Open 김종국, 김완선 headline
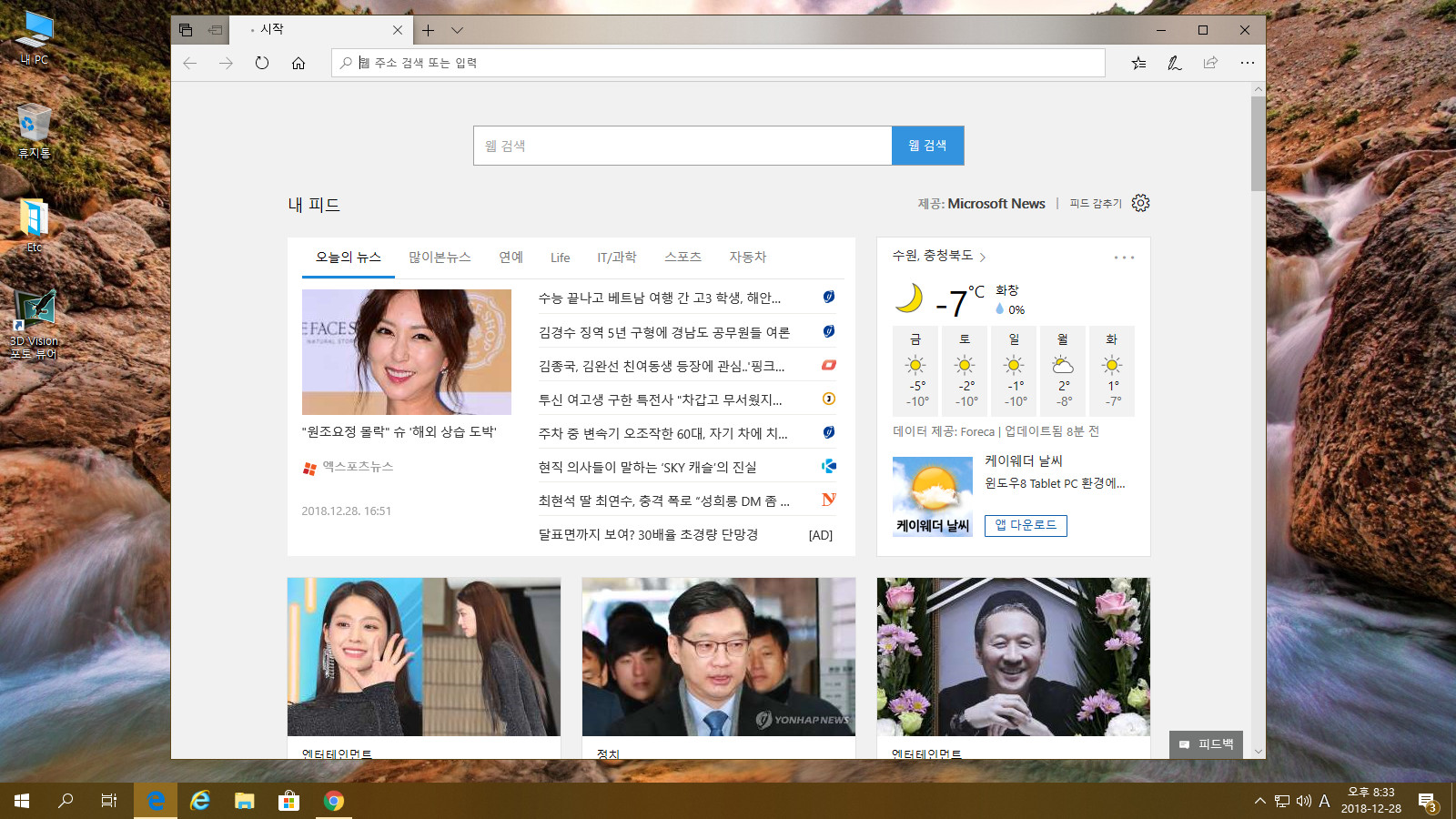This screenshot has height=819, width=1456. coord(662,366)
